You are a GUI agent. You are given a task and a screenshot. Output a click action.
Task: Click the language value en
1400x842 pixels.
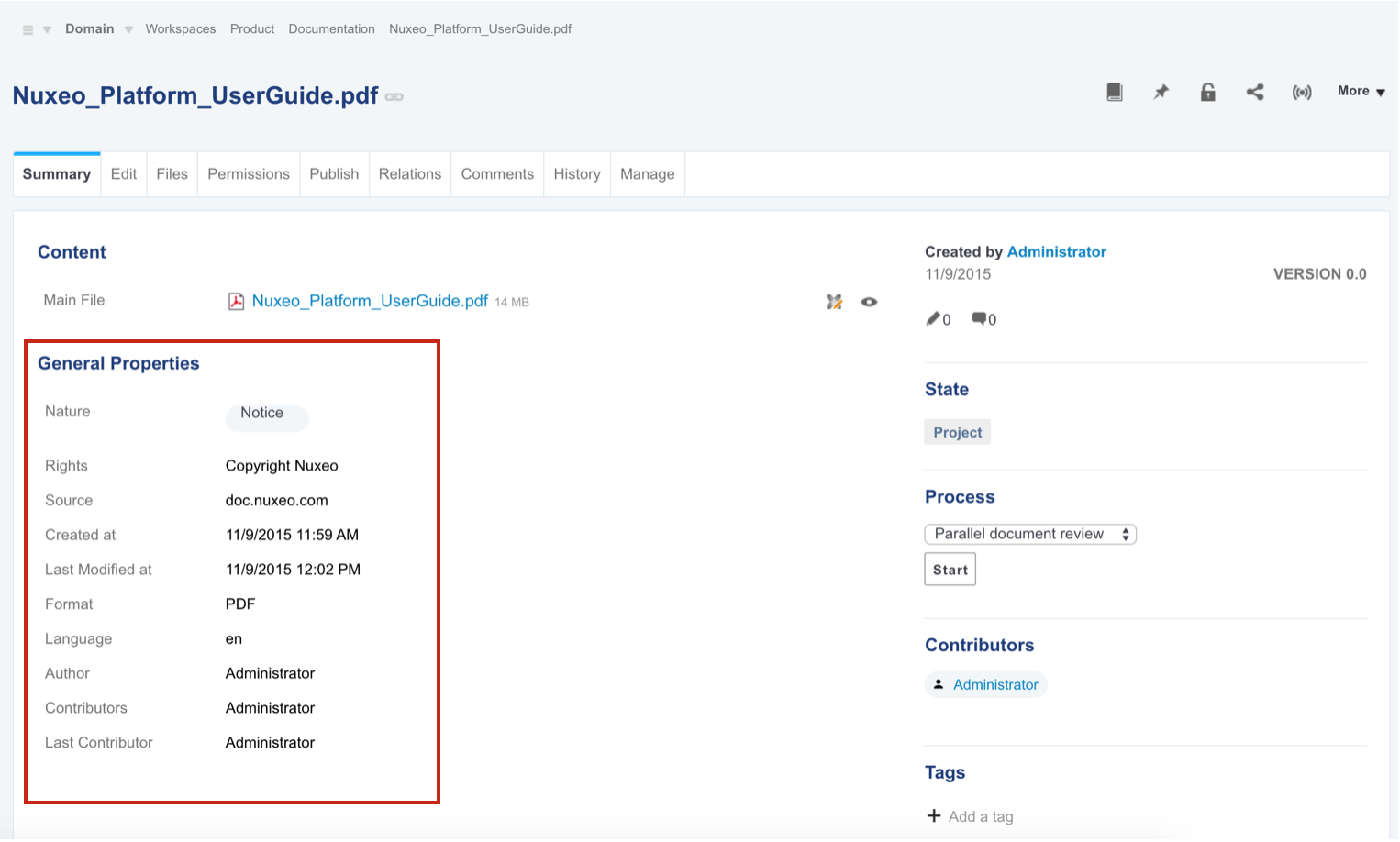coord(234,639)
